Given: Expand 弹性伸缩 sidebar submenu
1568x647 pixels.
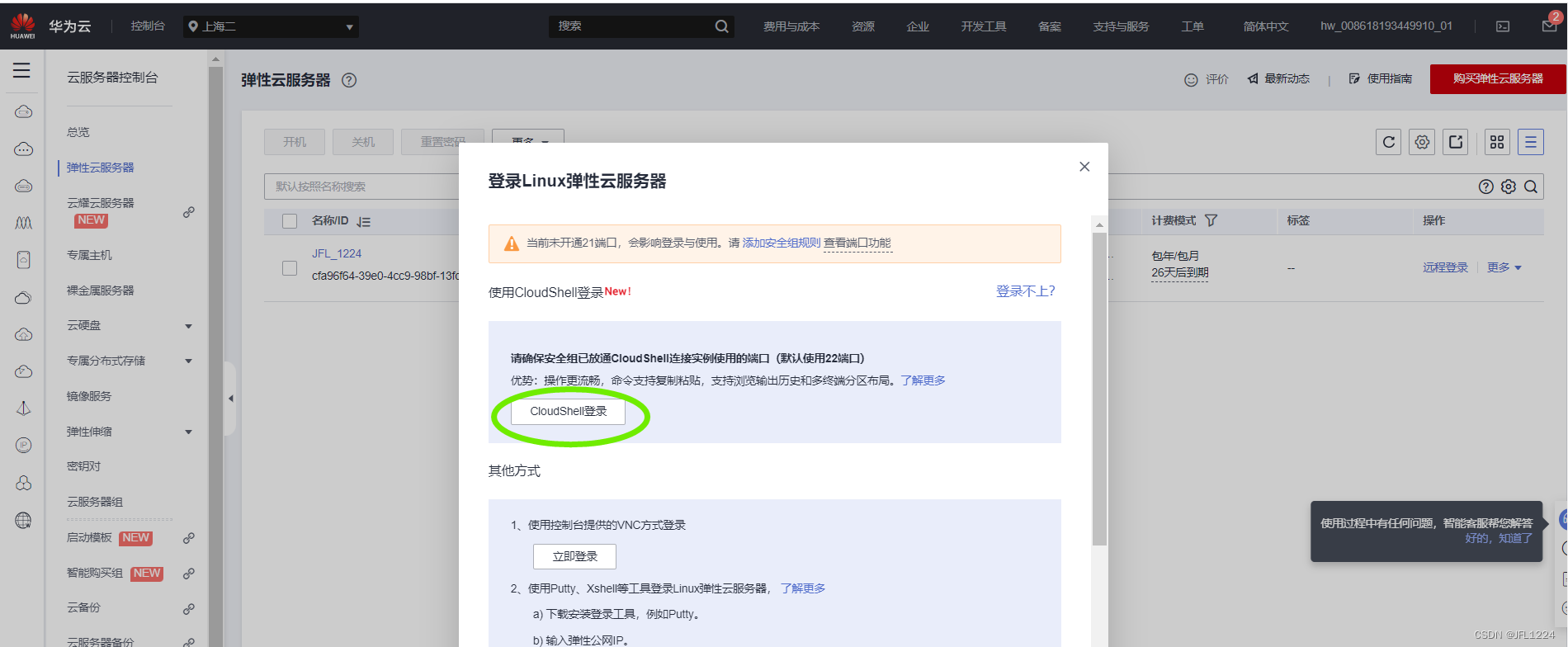Looking at the screenshot, I should [189, 432].
